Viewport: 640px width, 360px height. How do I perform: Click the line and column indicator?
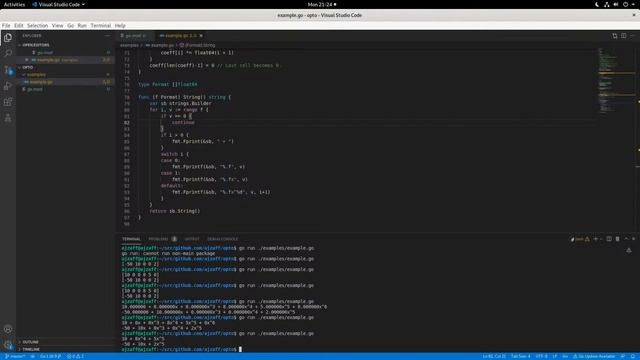(494, 356)
